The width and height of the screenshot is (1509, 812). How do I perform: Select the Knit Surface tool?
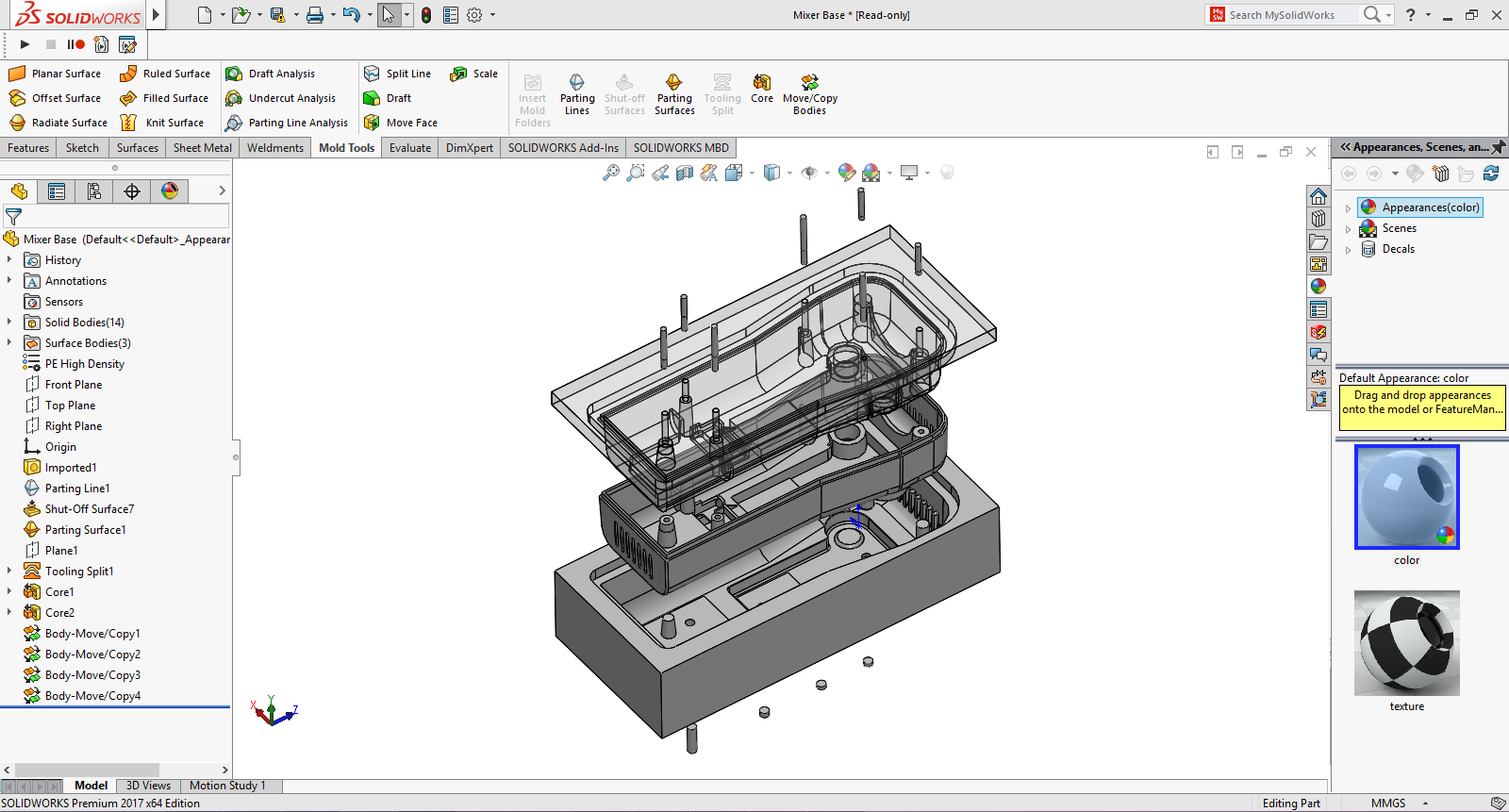pyautogui.click(x=161, y=123)
